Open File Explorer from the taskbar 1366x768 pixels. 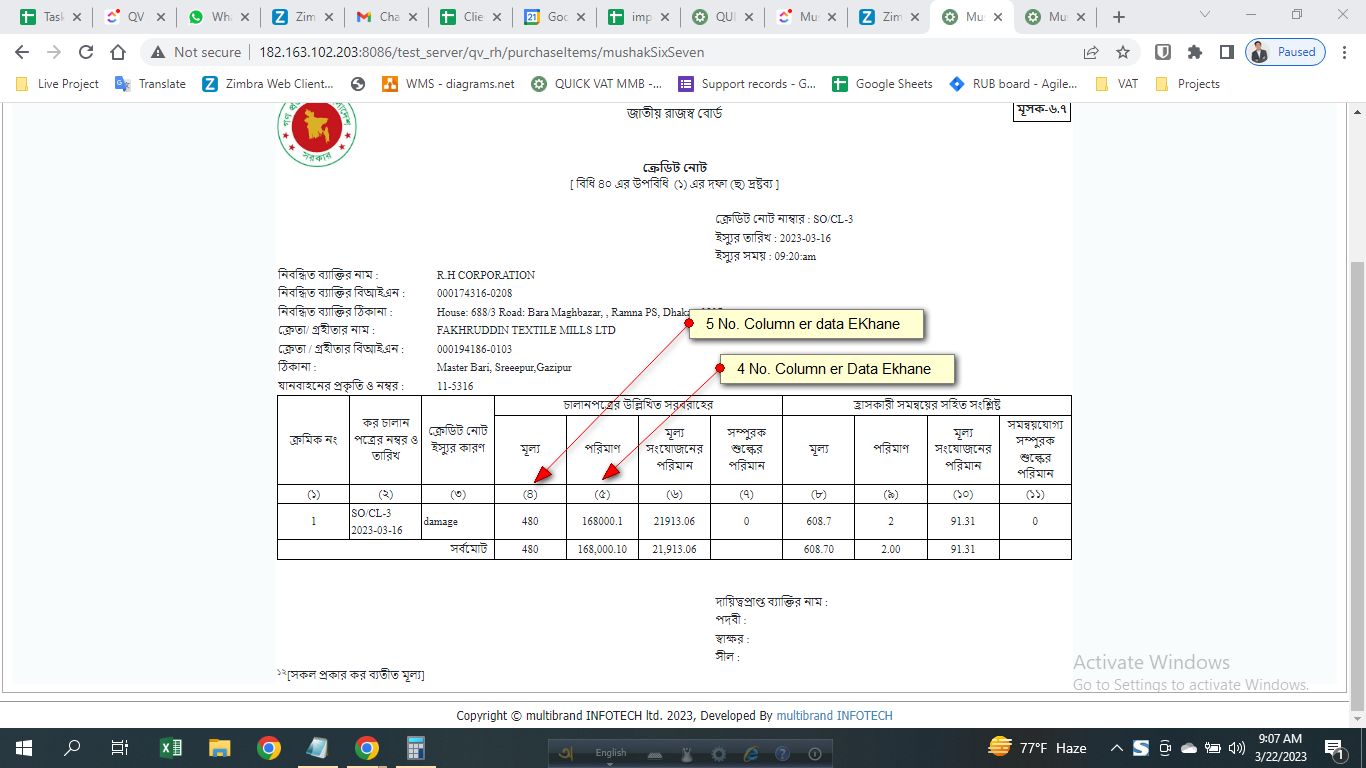click(219, 748)
